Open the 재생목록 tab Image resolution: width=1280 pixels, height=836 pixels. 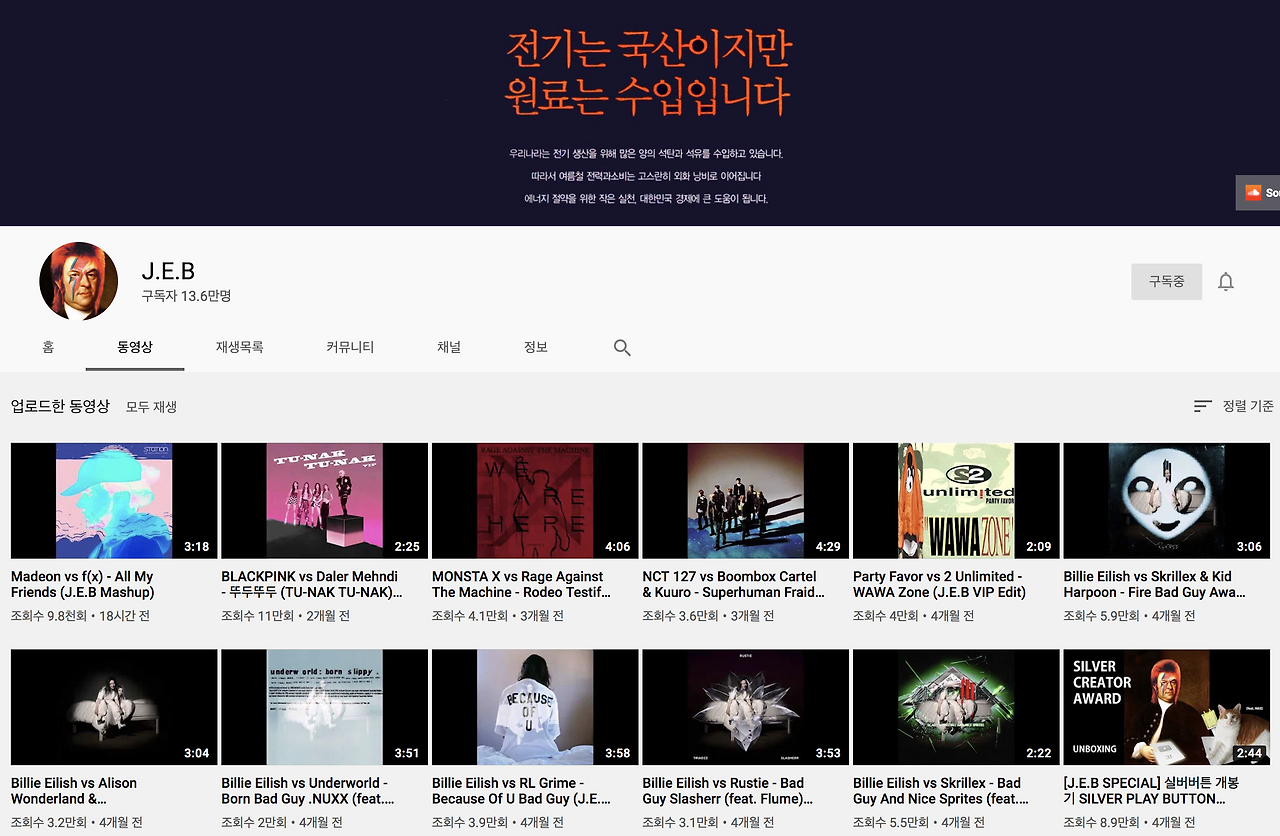coord(240,347)
